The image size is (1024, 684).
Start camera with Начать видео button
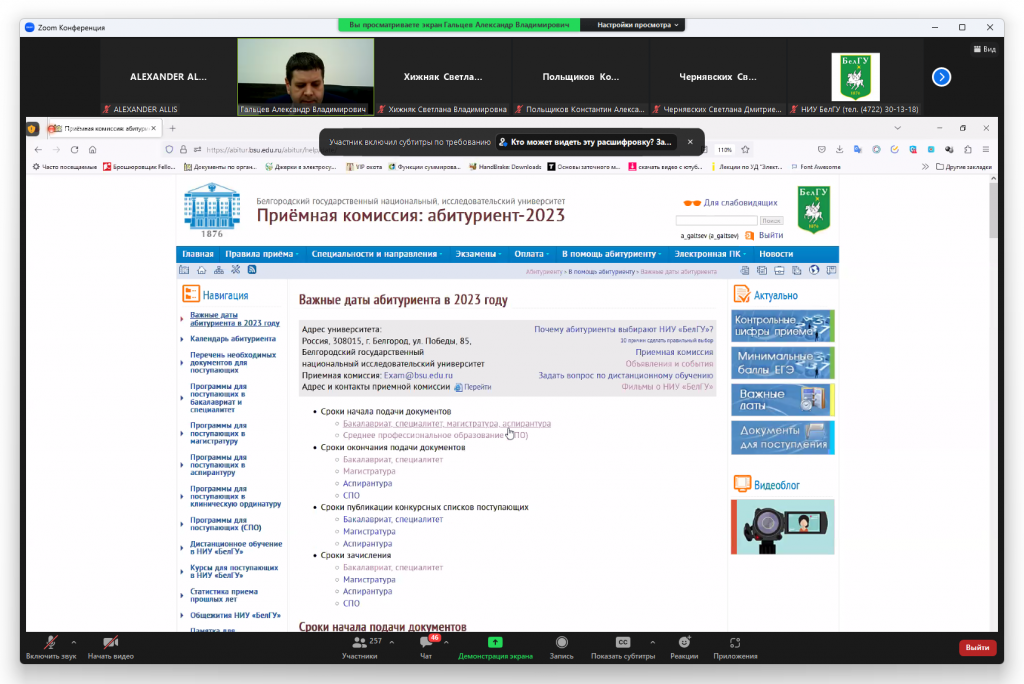tap(110, 647)
